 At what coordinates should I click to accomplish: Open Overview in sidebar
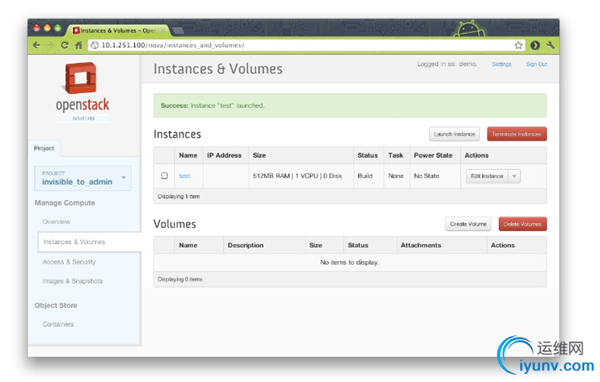point(56,222)
